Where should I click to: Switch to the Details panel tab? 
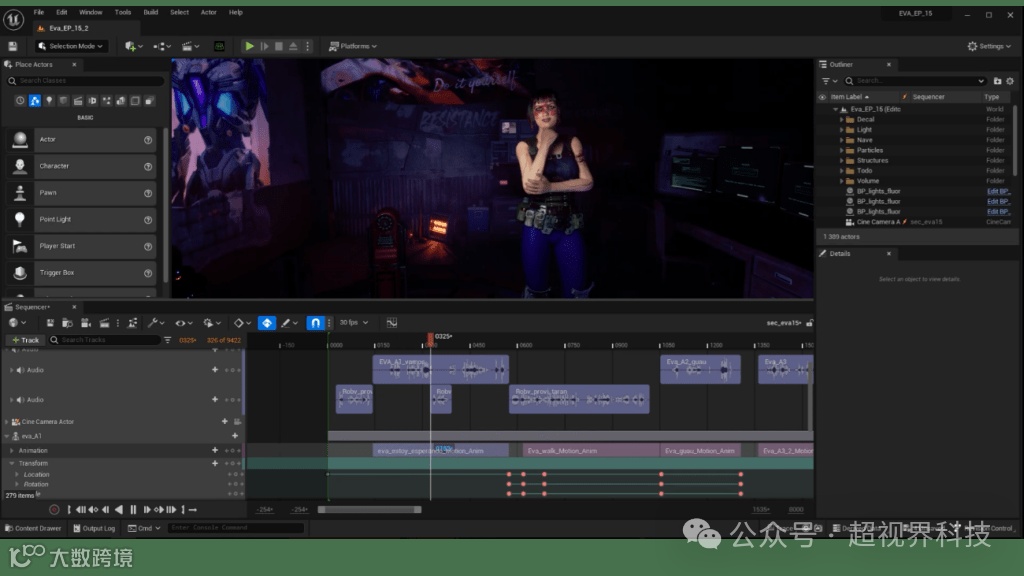coord(839,254)
